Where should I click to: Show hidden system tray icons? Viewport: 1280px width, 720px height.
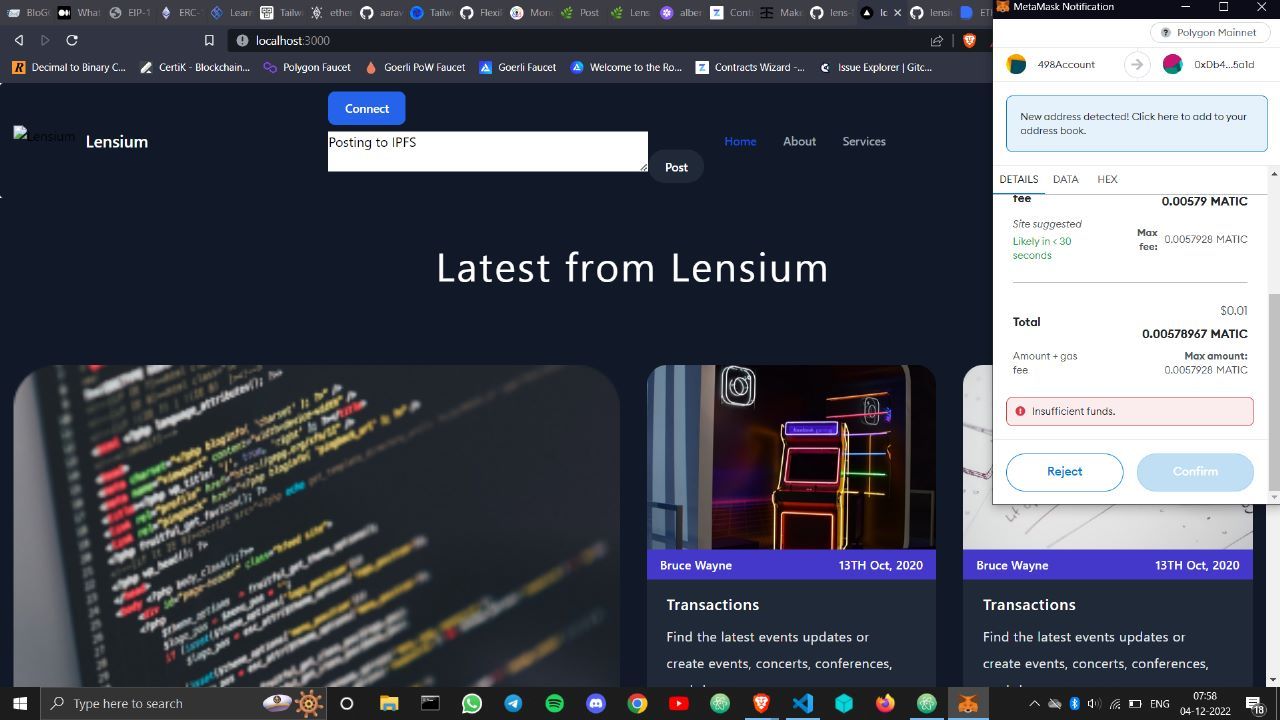click(1034, 703)
